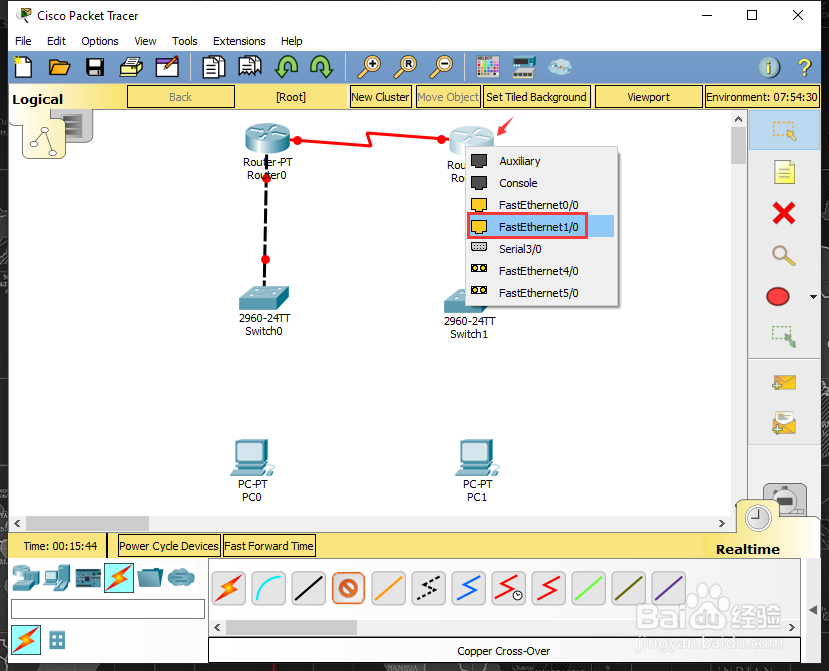Add a Simple PDU envelope
Image resolution: width=829 pixels, height=671 pixels.
point(784,382)
